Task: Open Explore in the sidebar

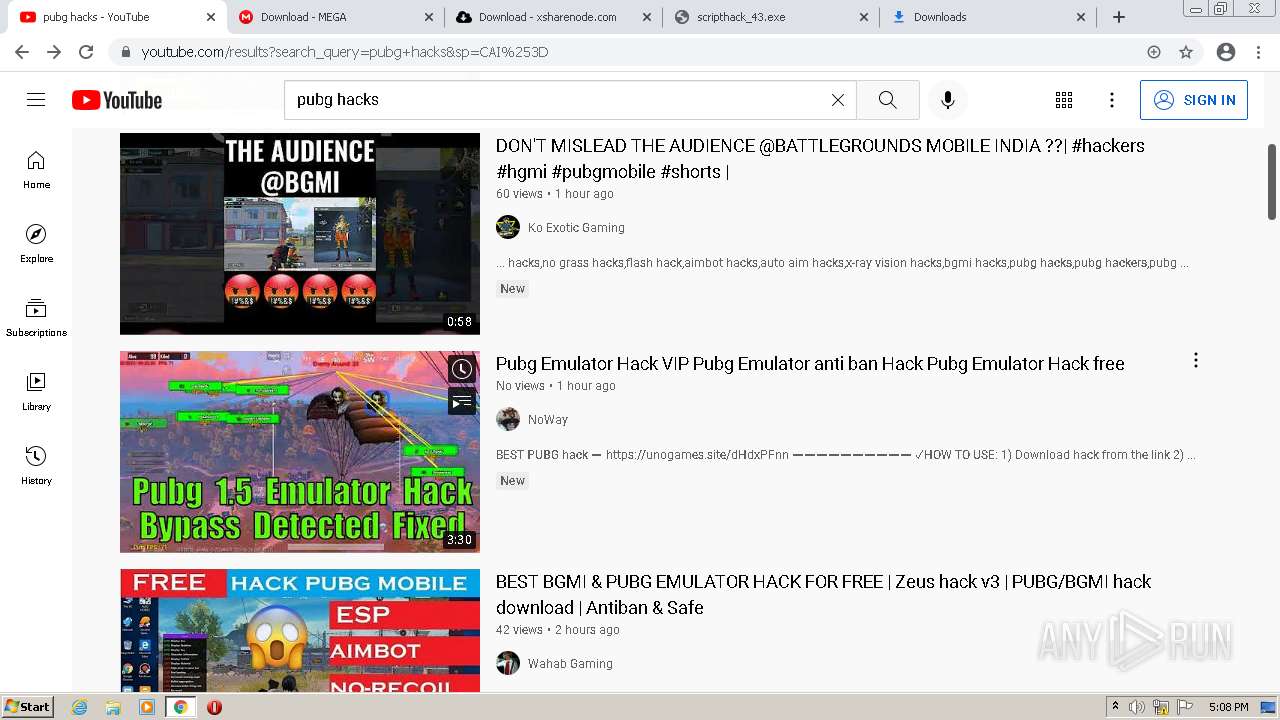Action: [x=36, y=244]
